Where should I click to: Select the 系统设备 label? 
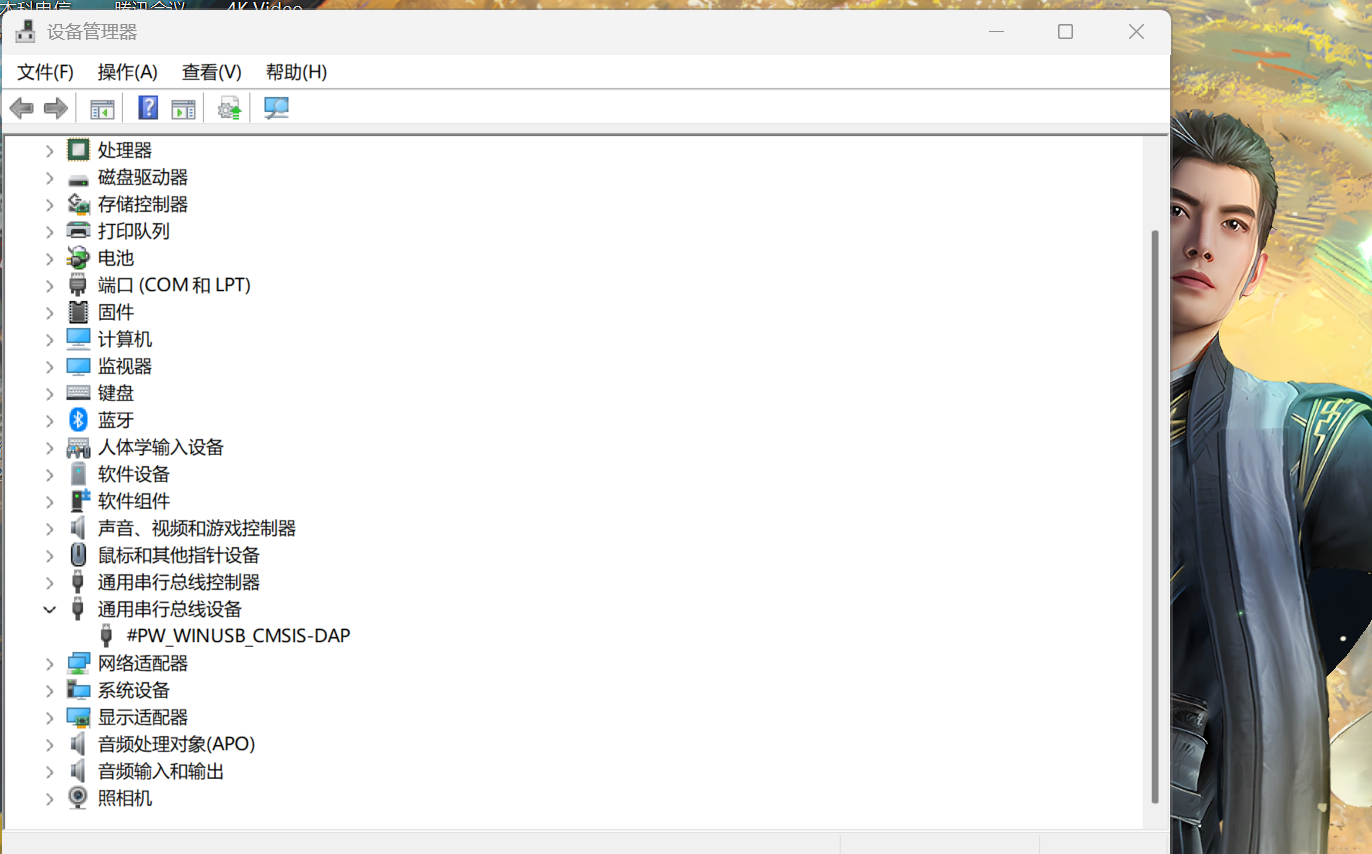134,690
